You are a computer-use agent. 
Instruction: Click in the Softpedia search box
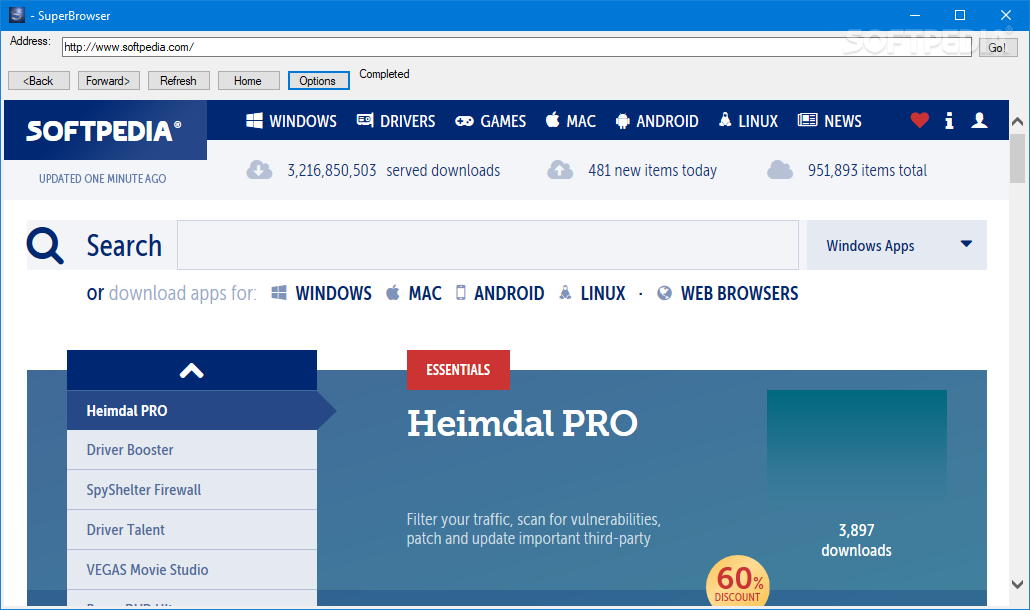click(488, 245)
